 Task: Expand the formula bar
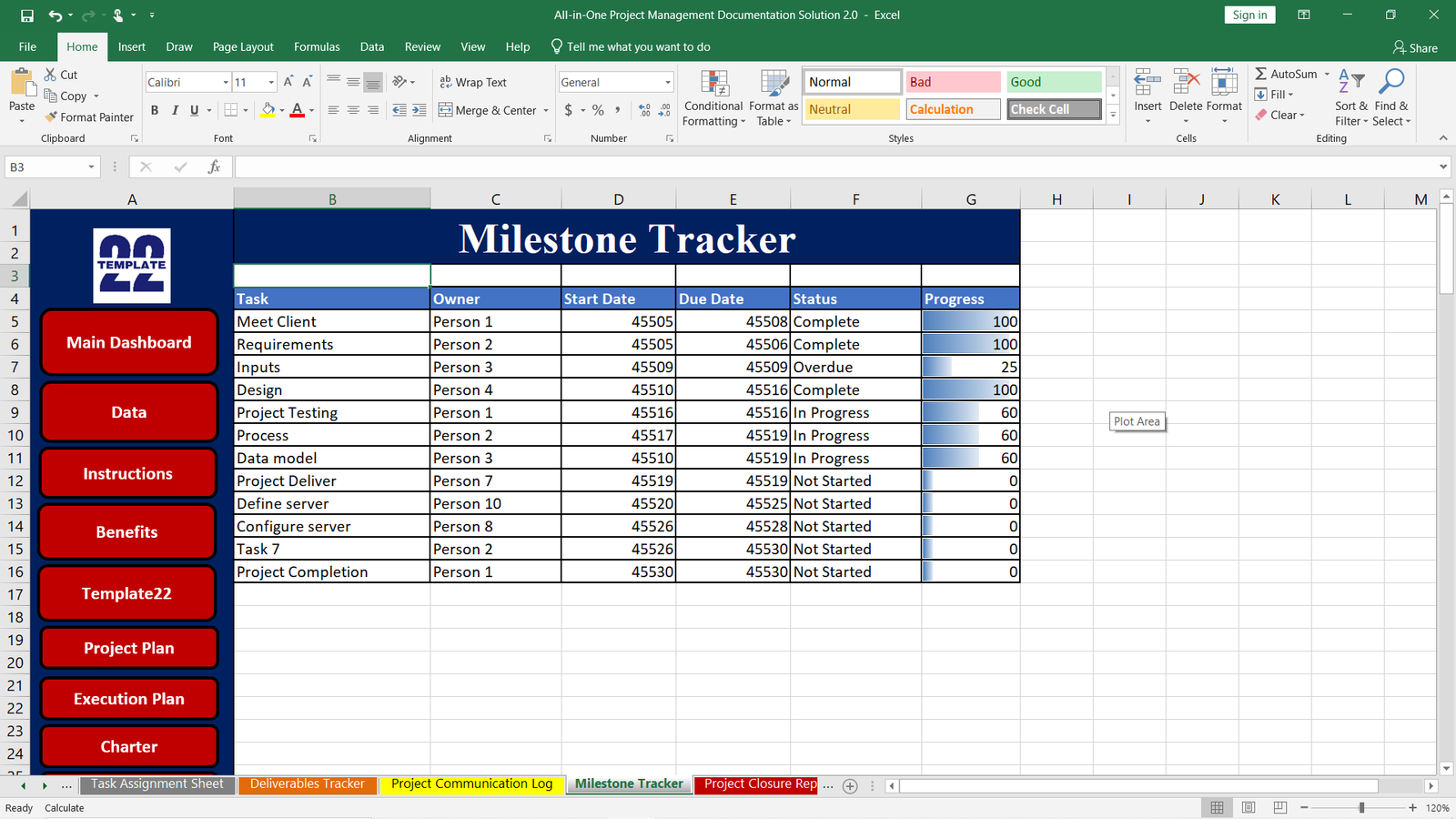point(1443,167)
